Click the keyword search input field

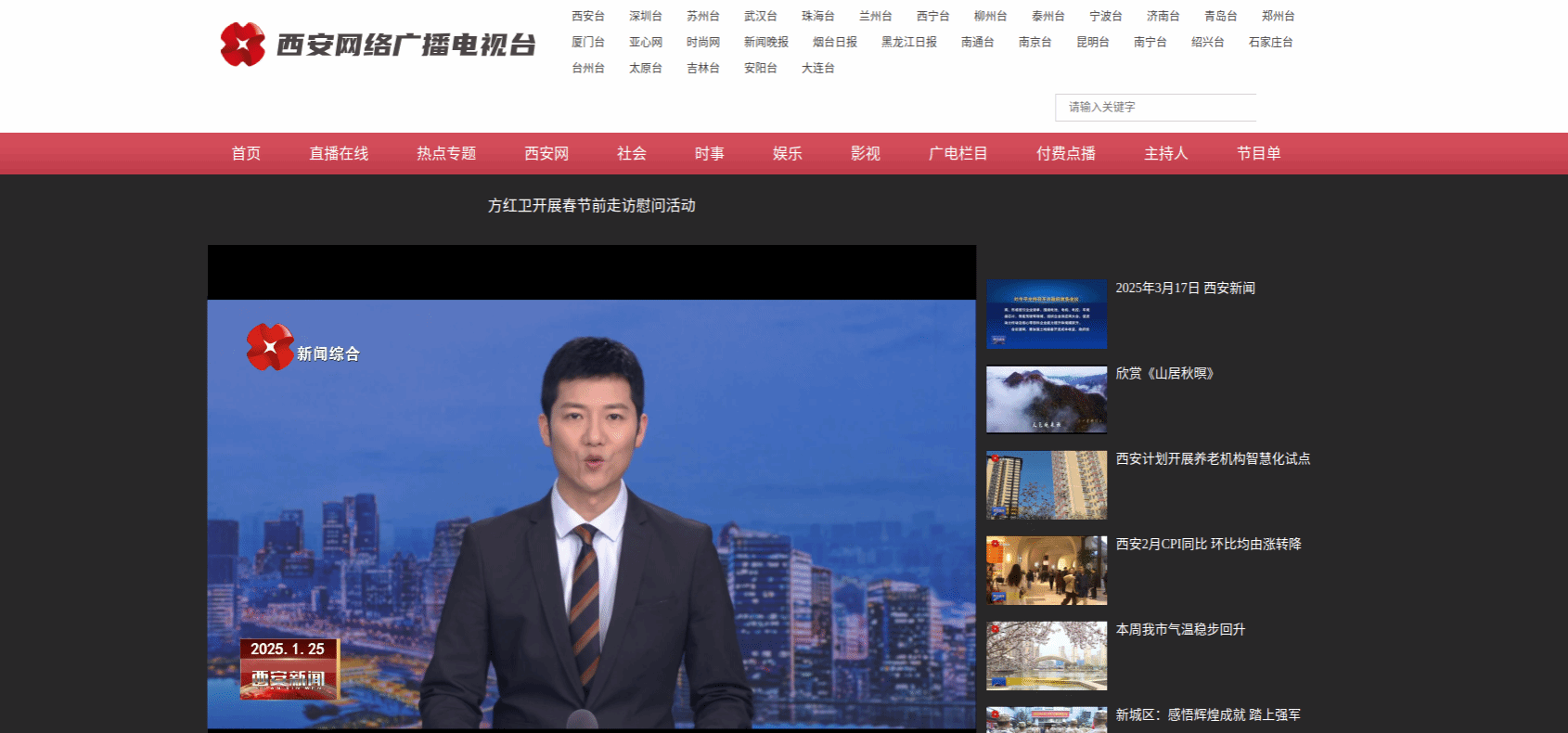(1155, 108)
